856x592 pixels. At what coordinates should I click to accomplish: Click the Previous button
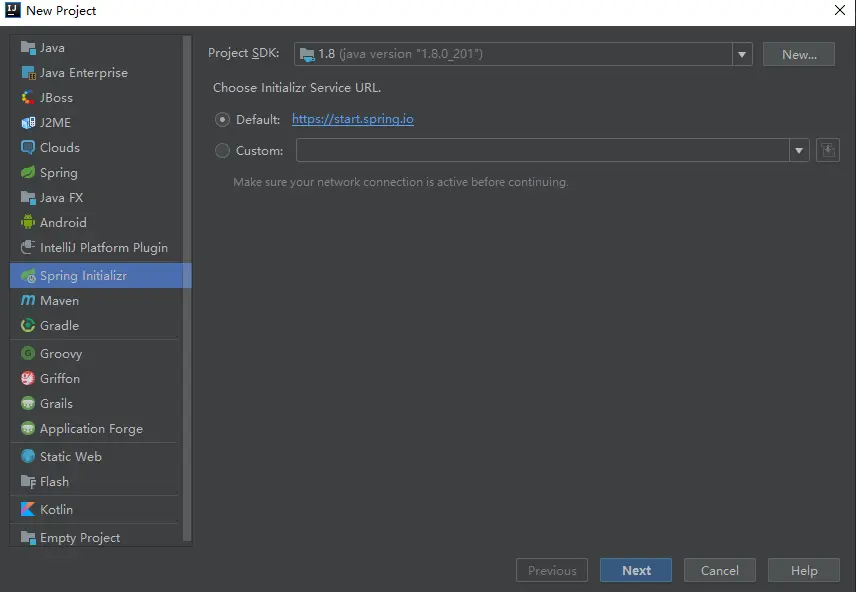[552, 570]
